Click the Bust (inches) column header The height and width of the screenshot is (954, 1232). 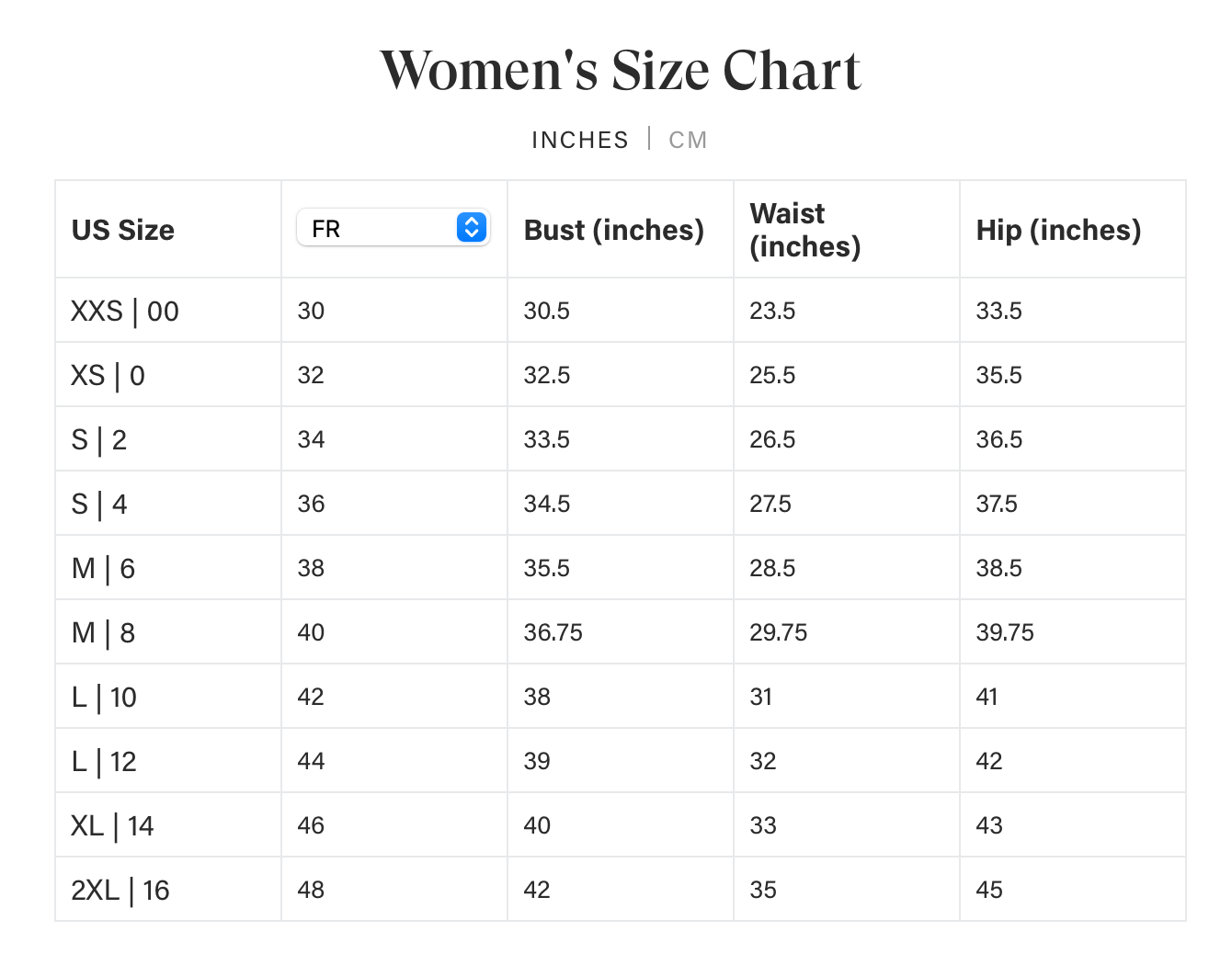(x=613, y=230)
